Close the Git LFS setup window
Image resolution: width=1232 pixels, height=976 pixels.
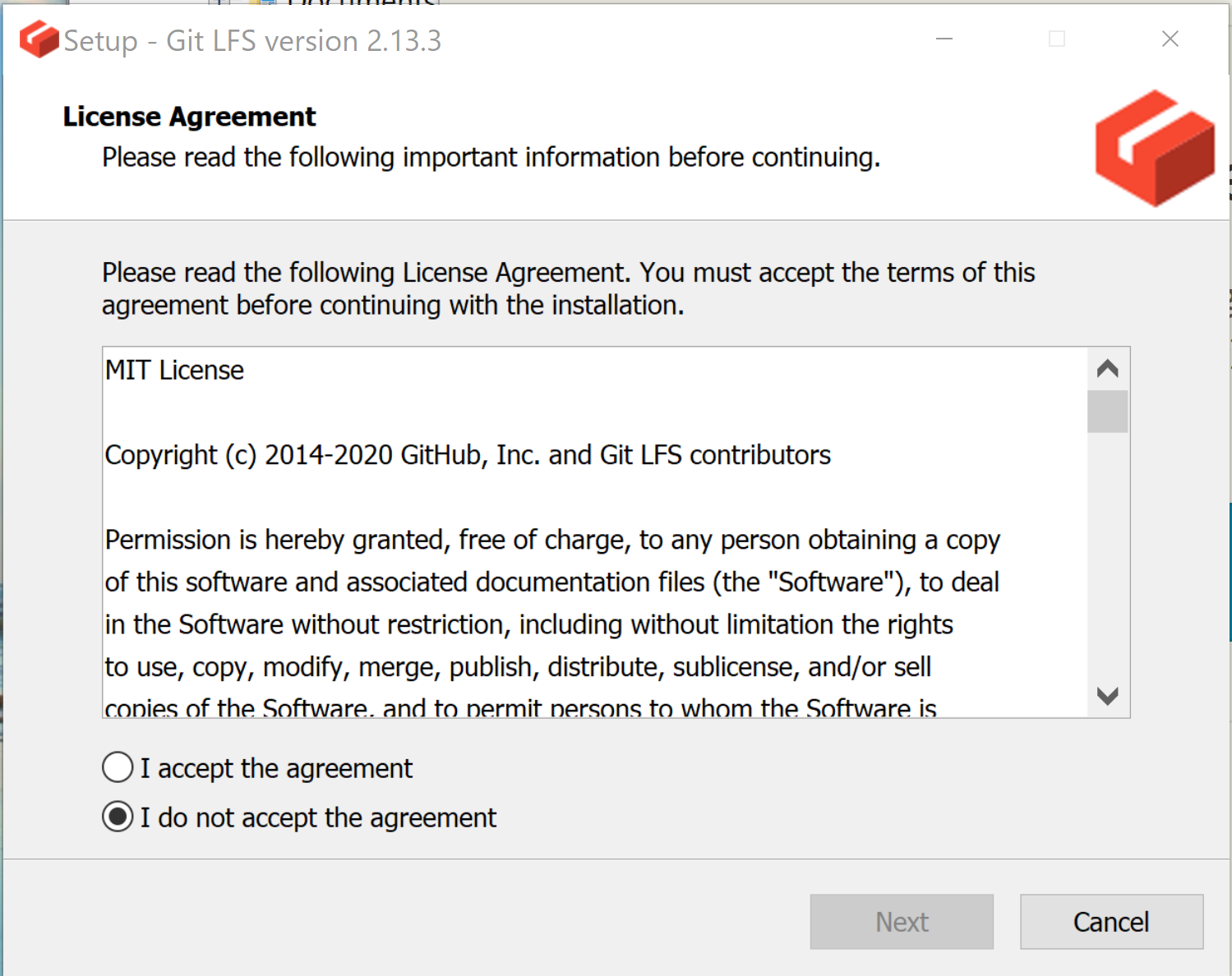[1170, 39]
